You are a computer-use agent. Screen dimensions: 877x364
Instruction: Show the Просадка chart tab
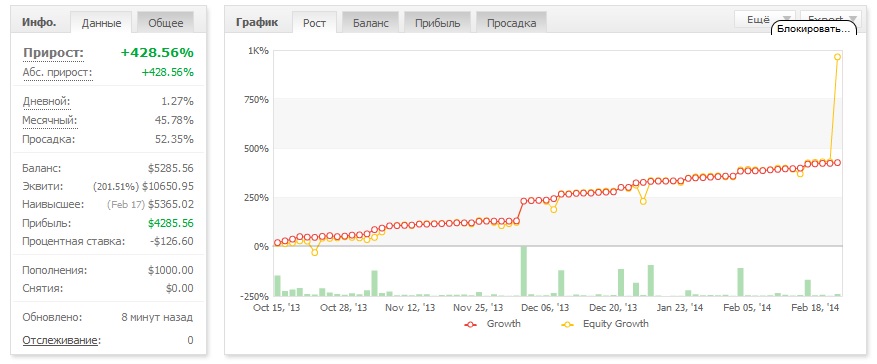tap(511, 23)
